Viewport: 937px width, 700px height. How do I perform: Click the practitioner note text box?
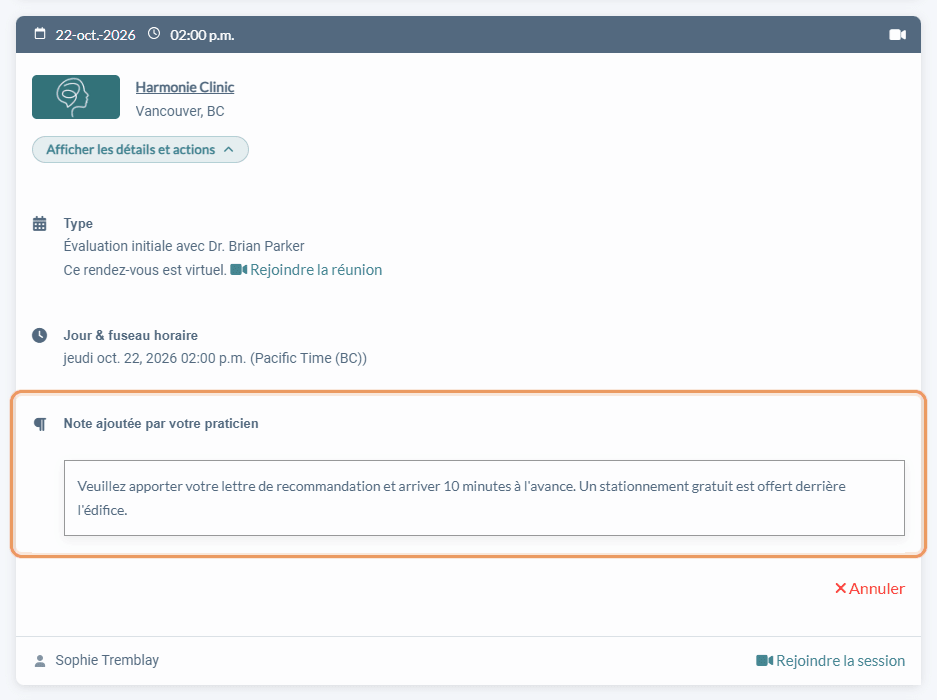[484, 498]
